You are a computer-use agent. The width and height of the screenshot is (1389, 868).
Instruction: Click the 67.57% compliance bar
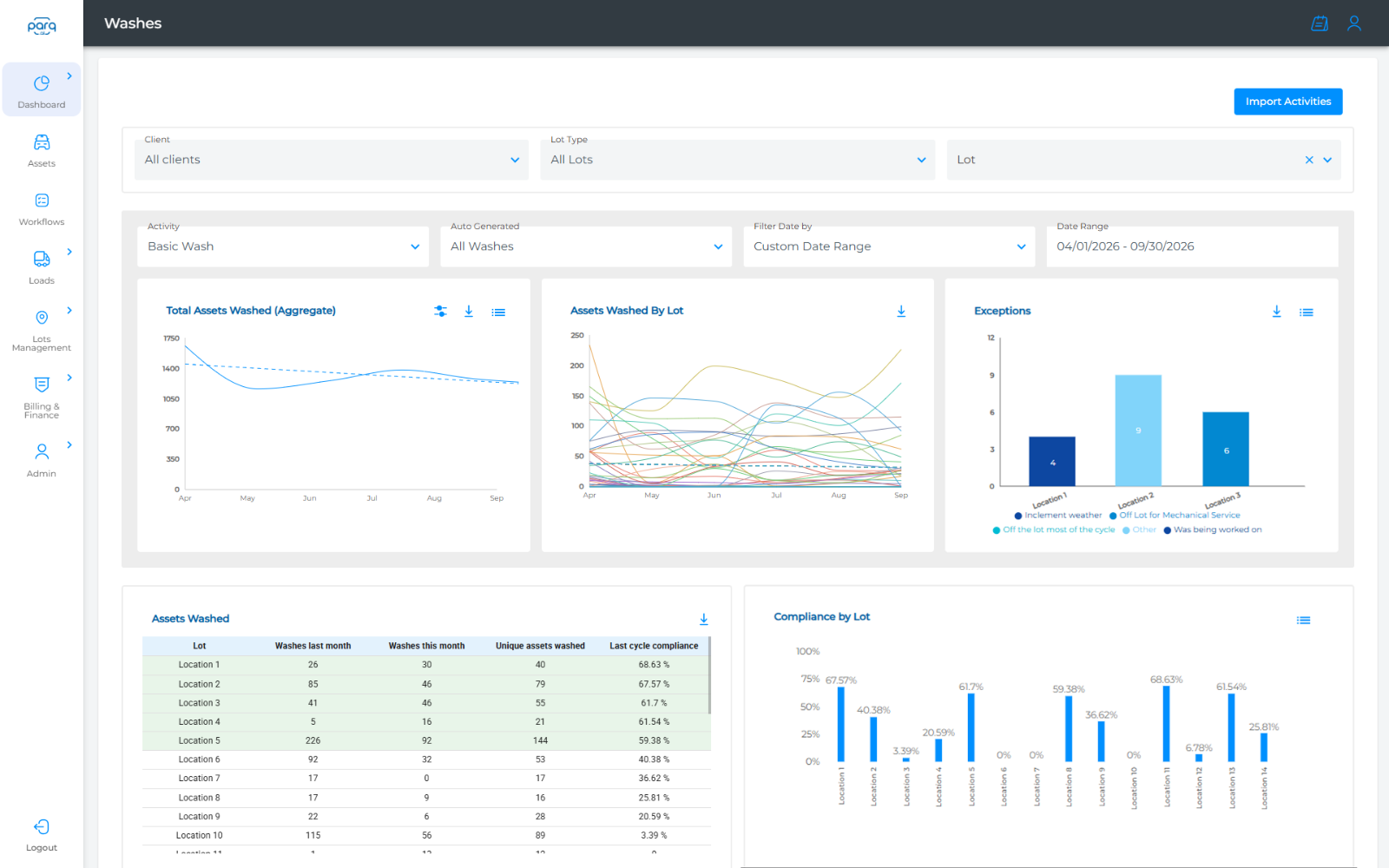point(840,725)
